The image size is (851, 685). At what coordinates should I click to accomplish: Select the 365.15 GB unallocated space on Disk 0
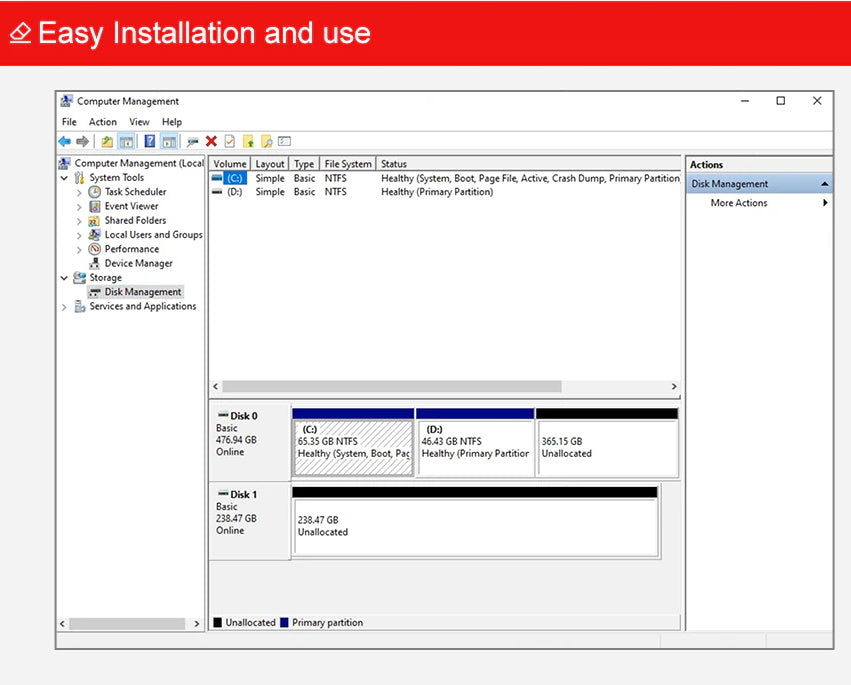coord(606,447)
